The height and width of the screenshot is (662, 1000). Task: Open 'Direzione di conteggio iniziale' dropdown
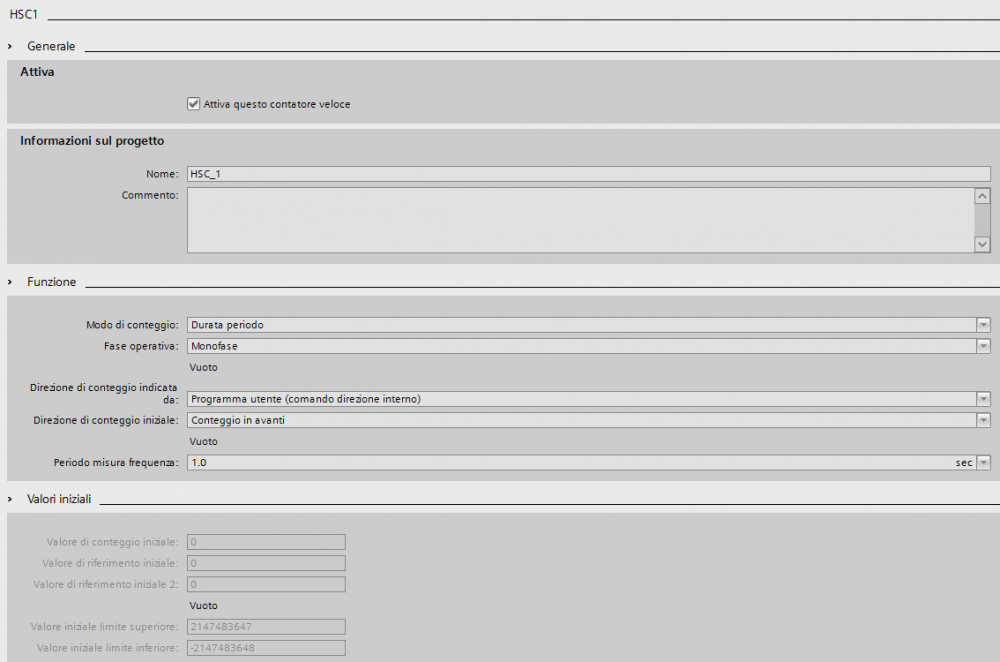tap(983, 420)
